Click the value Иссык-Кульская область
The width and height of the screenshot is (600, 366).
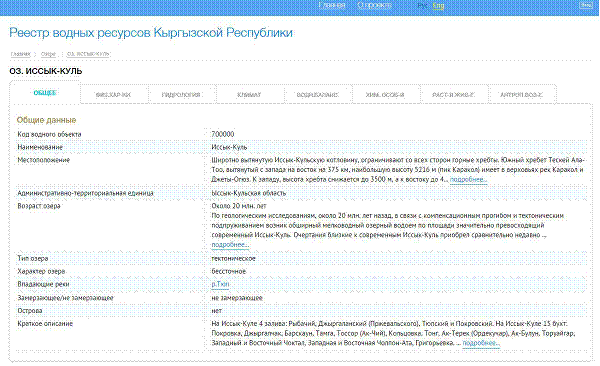[x=249, y=193]
